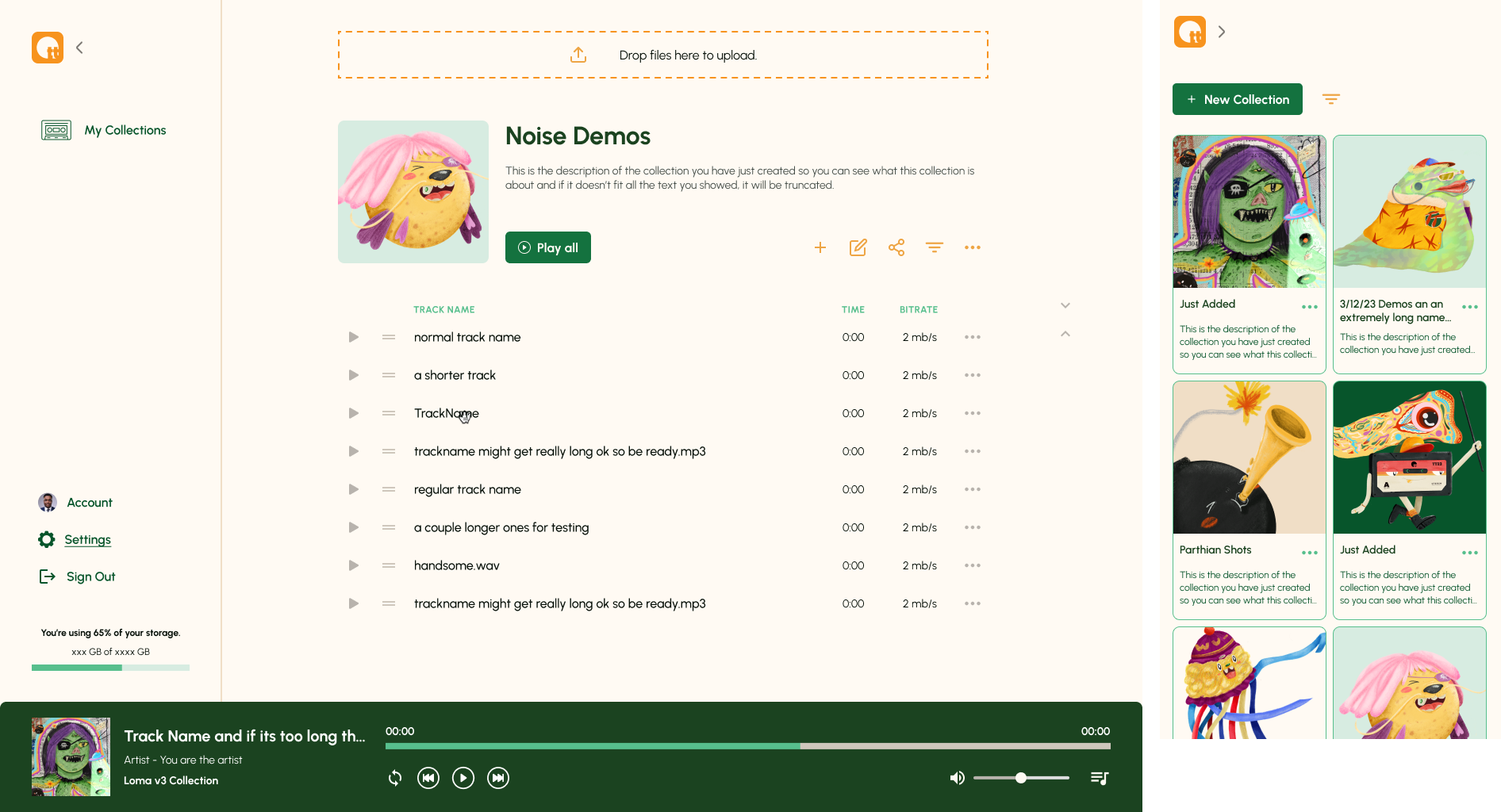
Task: Open green monster 'Just Added' collection card
Action: pyautogui.click(x=1250, y=254)
